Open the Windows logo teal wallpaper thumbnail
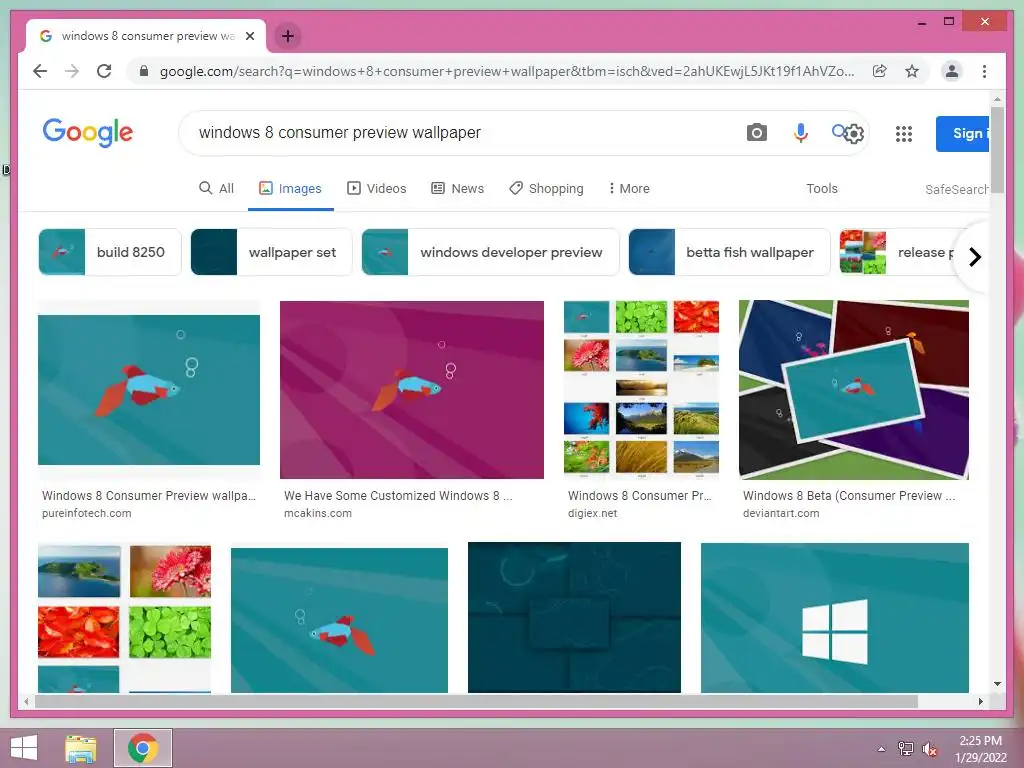 coord(835,618)
